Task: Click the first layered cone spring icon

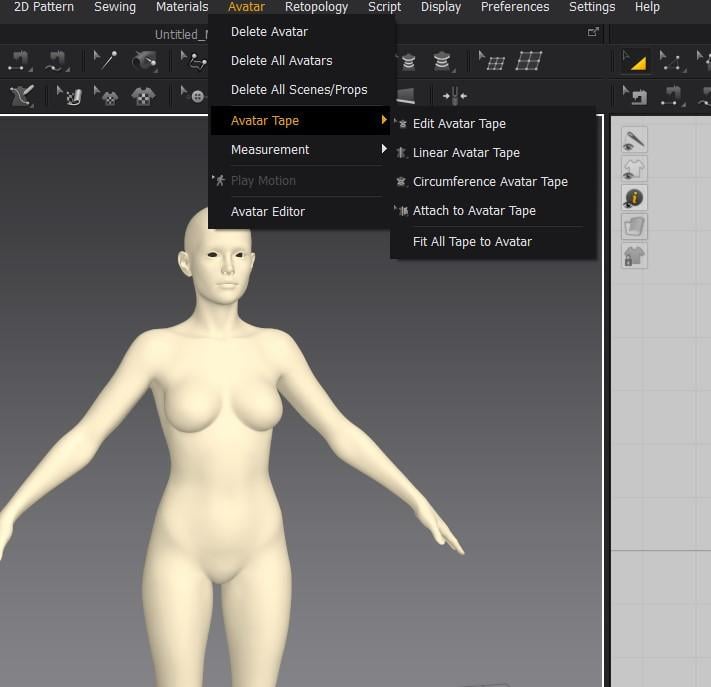Action: pyautogui.click(x=409, y=62)
